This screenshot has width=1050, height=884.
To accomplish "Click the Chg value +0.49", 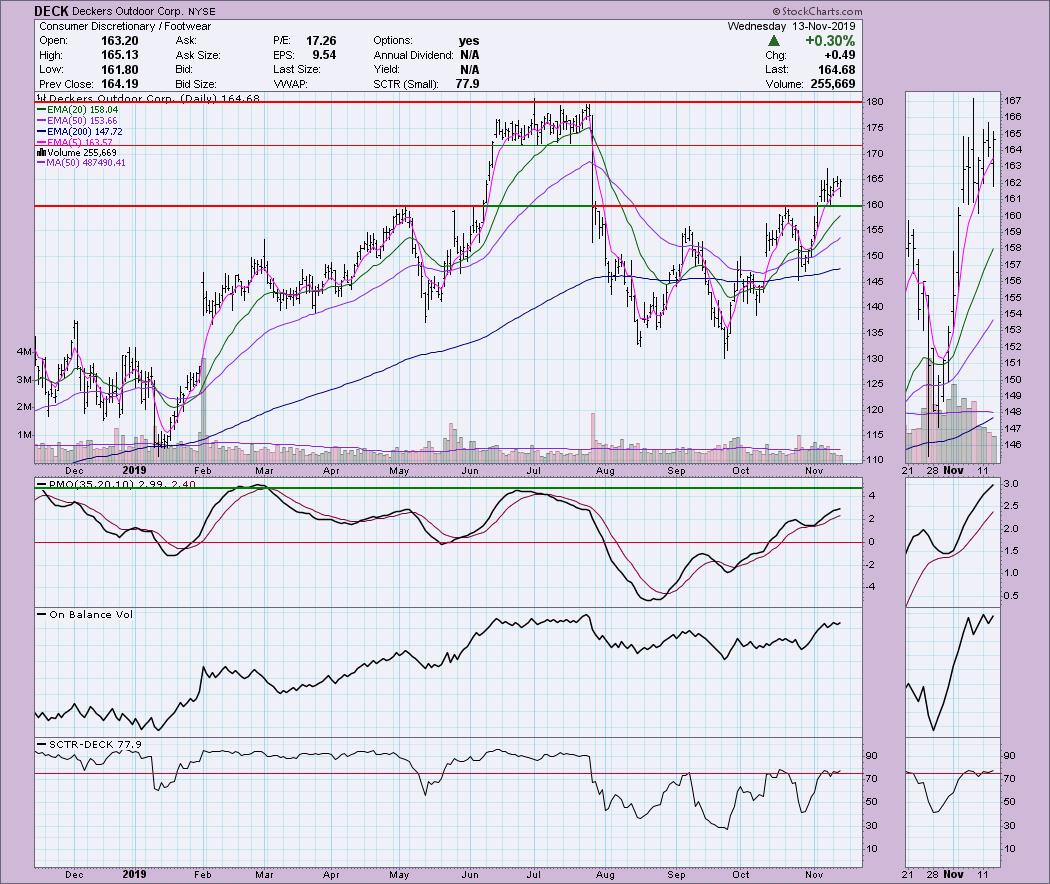I will coord(840,55).
